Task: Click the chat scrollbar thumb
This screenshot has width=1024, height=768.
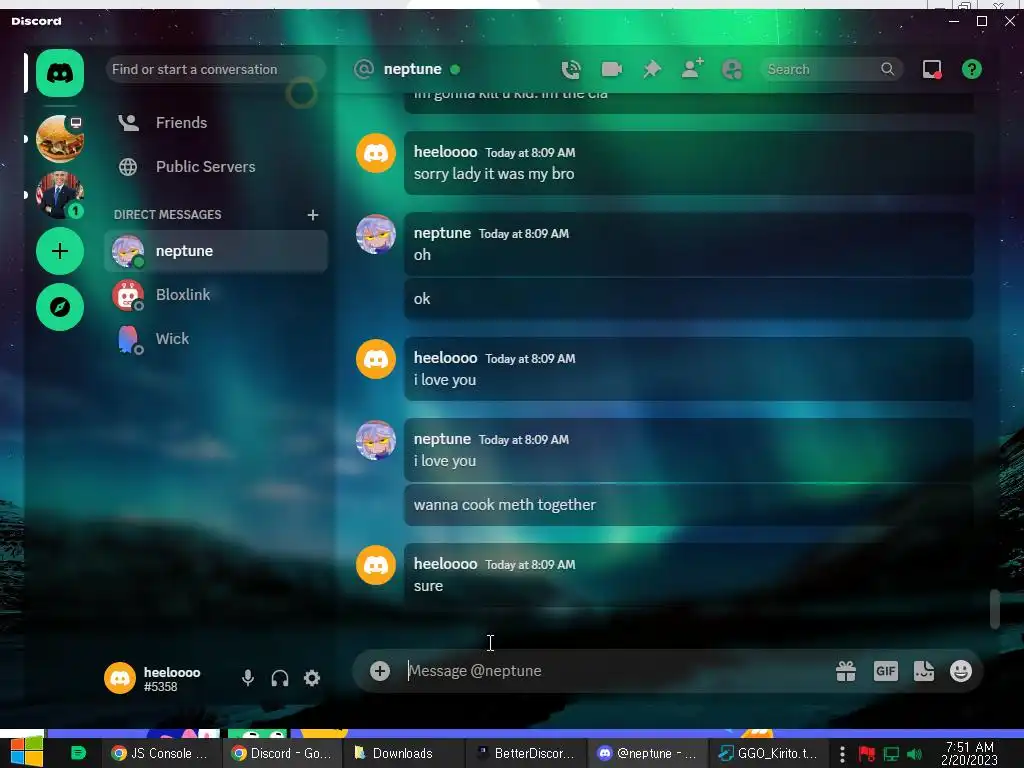Action: tap(995, 609)
